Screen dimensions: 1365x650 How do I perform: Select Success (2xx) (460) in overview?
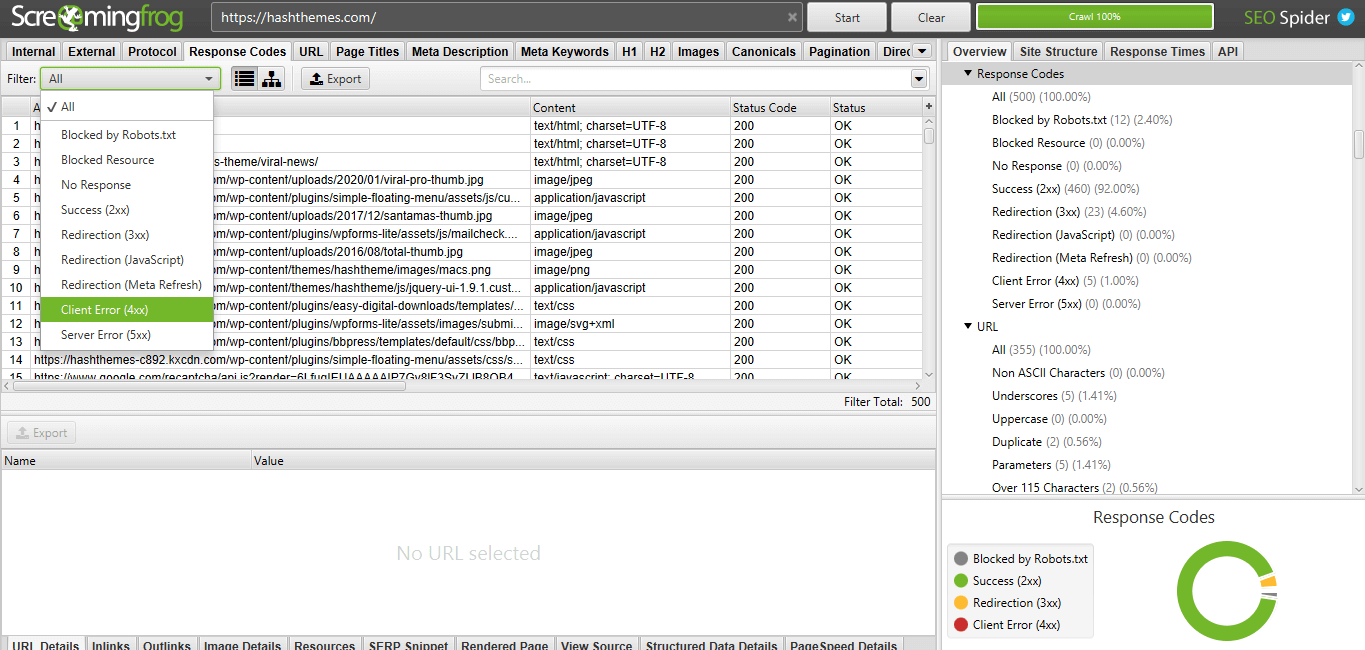1066,189
